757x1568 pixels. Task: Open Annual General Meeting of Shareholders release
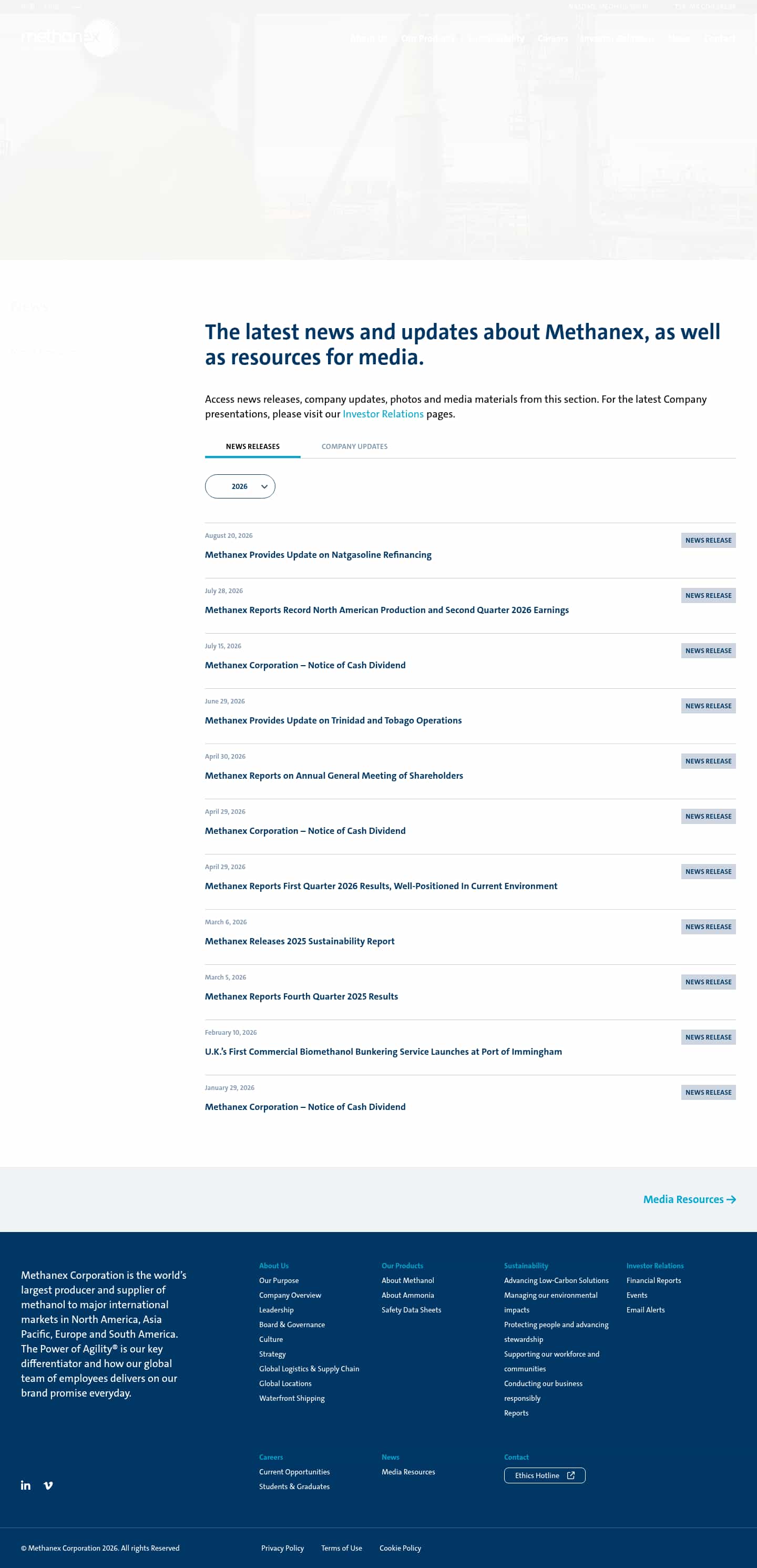coord(334,776)
